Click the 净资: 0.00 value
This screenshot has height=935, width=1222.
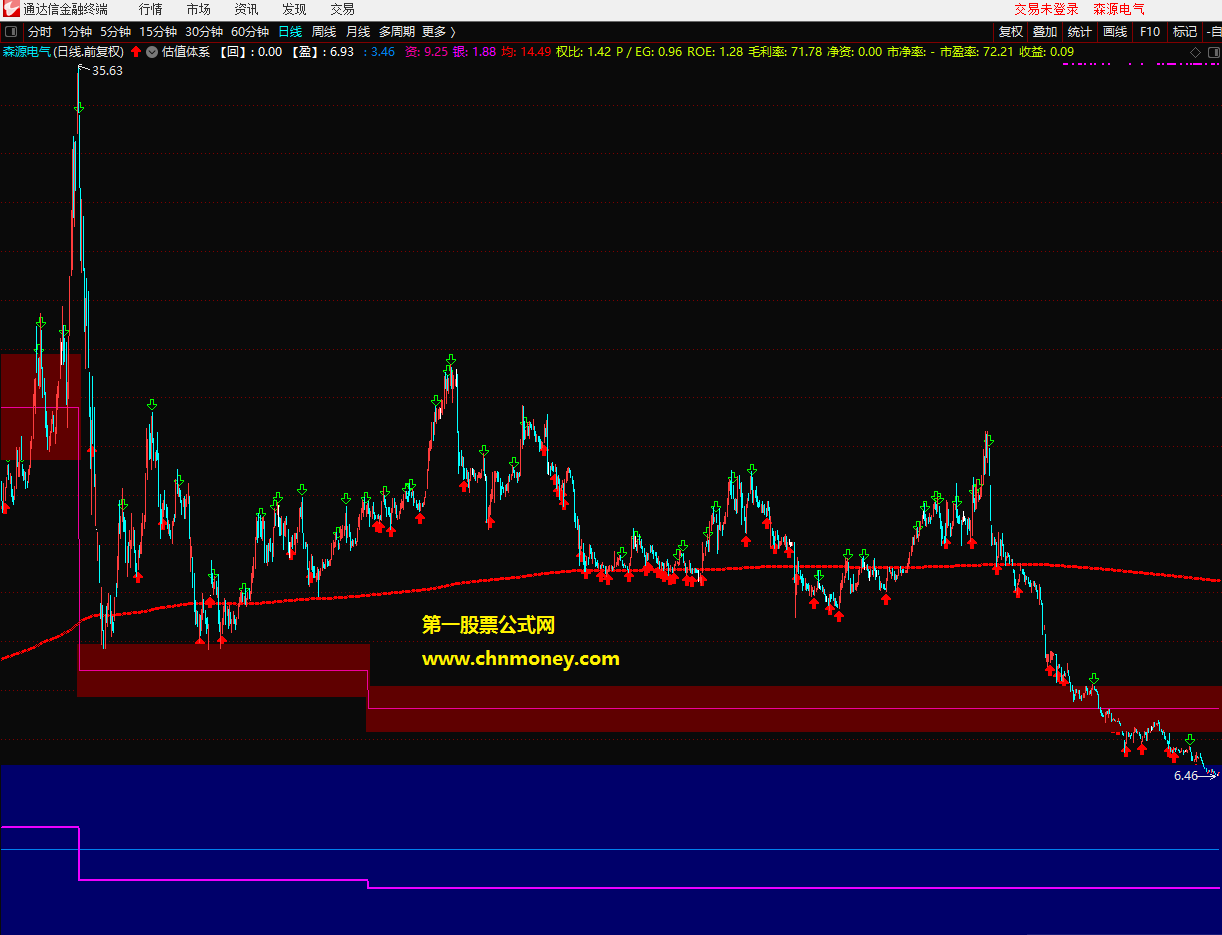tap(855, 51)
